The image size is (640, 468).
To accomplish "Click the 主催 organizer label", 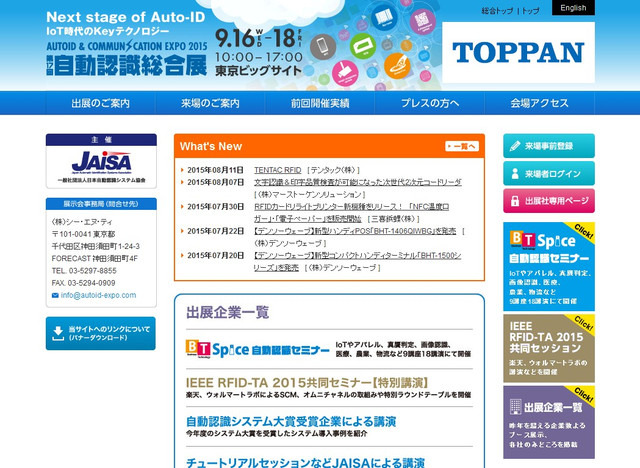I will click(101, 140).
